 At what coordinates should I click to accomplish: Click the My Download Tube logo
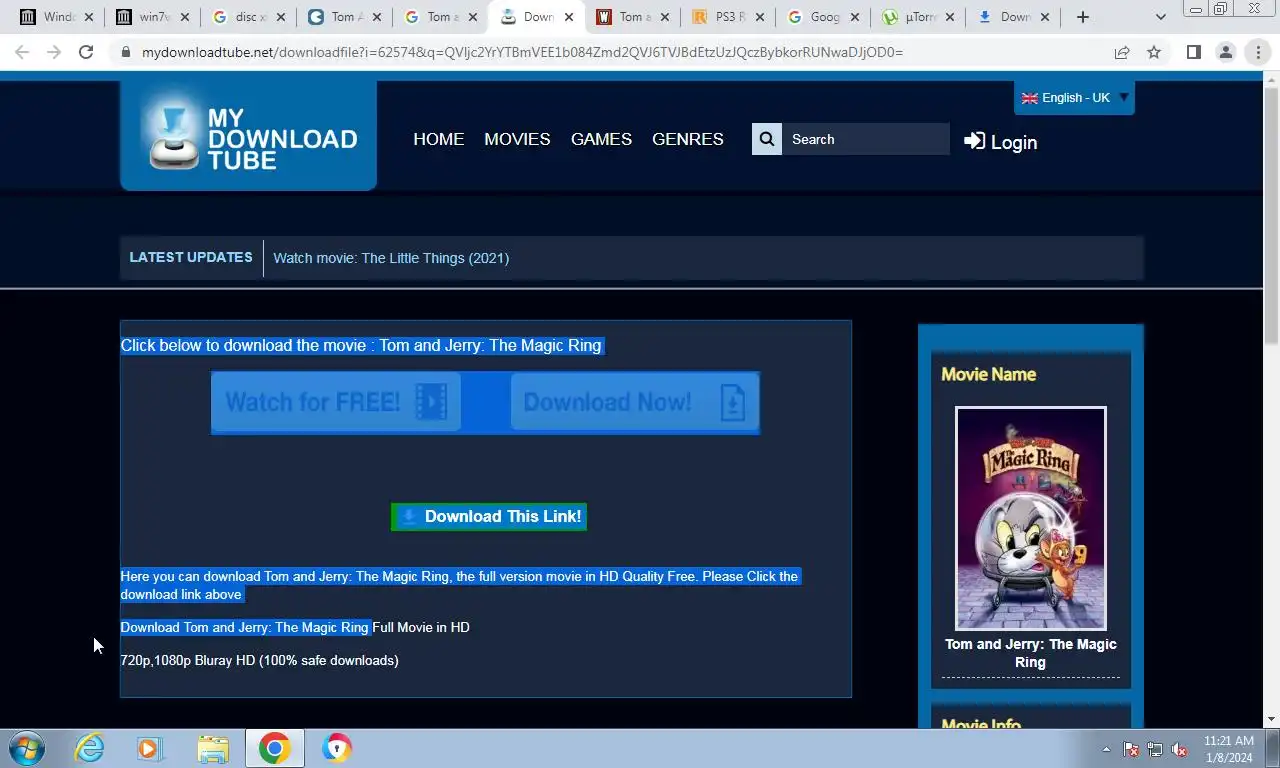pyautogui.click(x=248, y=135)
